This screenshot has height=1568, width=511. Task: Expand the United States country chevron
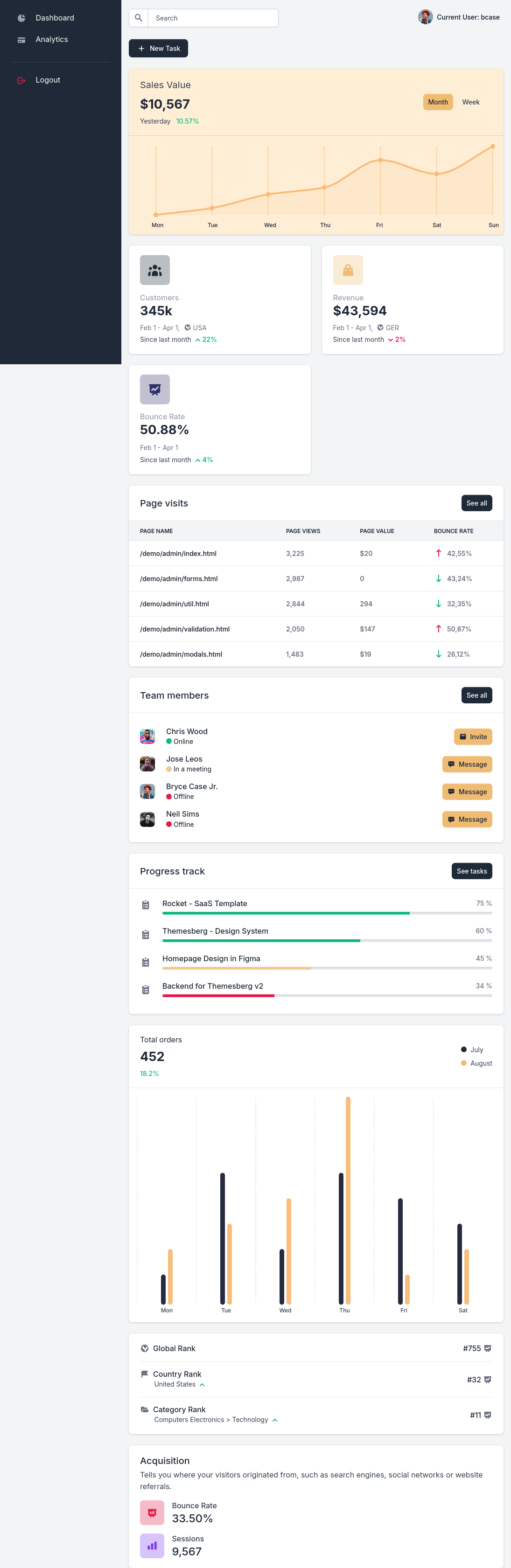point(202,1385)
